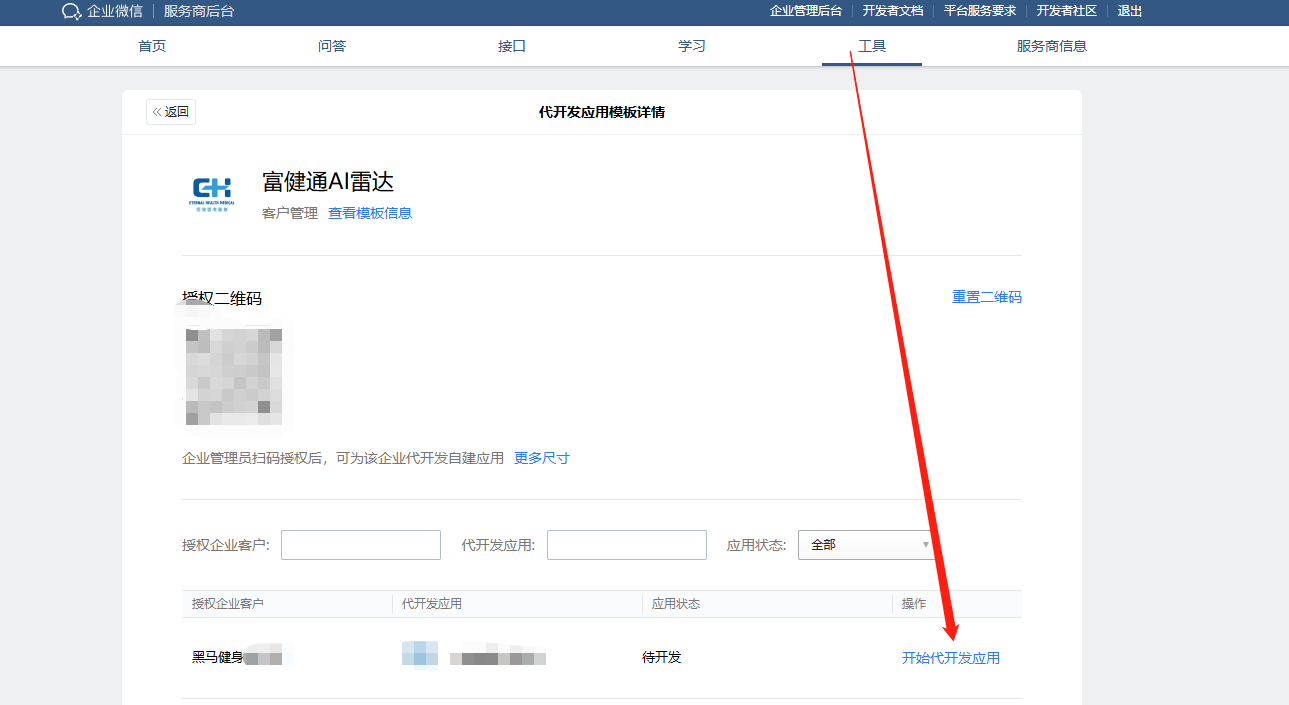Click the 代开发应用模板详情 page title
1289x705 pixels.
tap(602, 112)
